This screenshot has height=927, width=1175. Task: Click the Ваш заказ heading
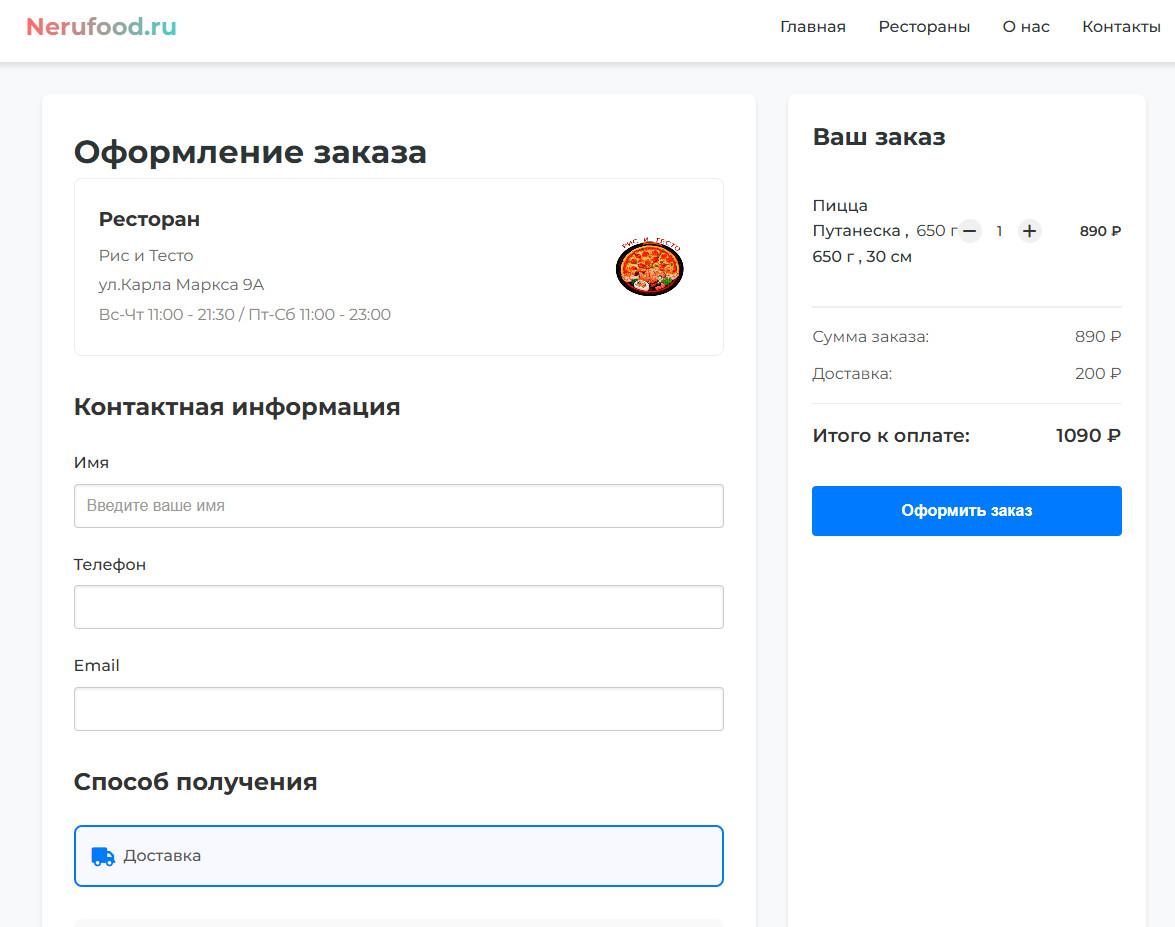[x=879, y=137]
